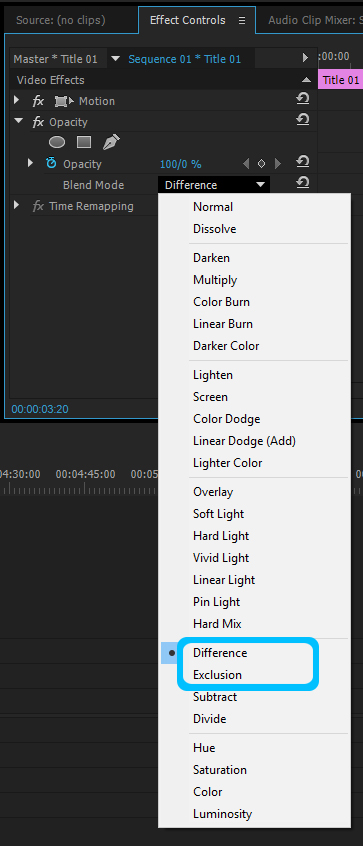Select the free draw bezier pen mask tool
Image resolution: width=363 pixels, height=846 pixels.
tap(111, 142)
